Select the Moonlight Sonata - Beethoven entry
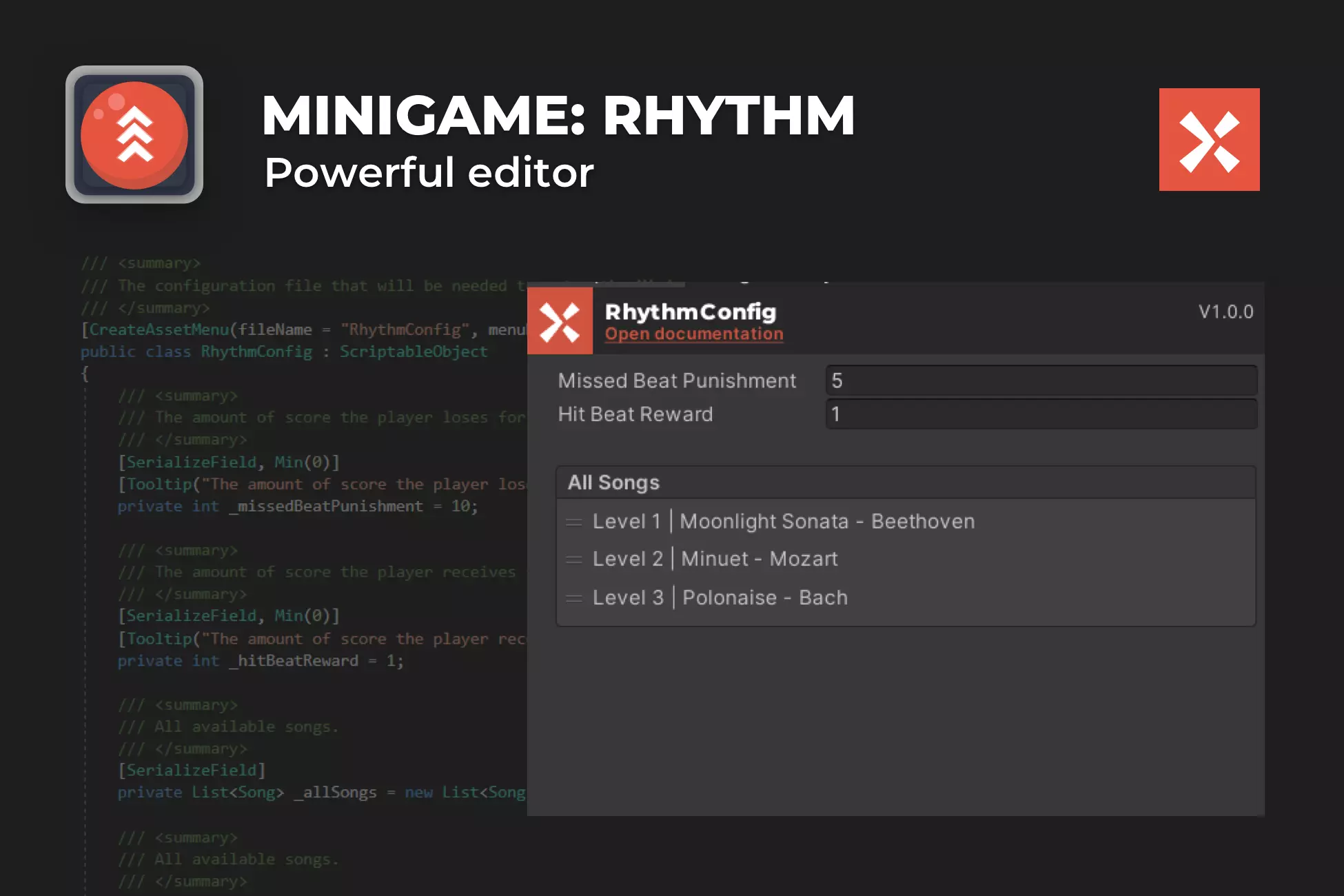This screenshot has width=1344, height=896. [x=827, y=522]
